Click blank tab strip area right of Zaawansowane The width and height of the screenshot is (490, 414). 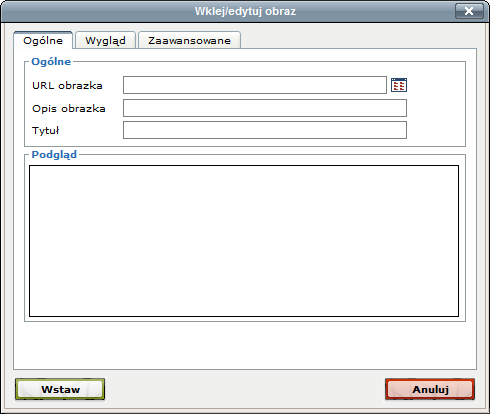(358, 40)
